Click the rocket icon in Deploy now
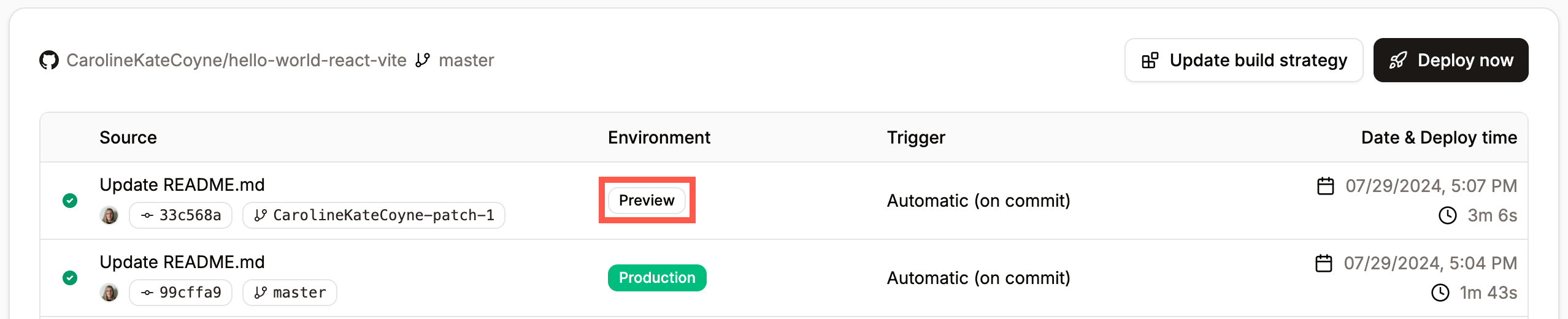The image size is (1568, 319). point(1398,60)
